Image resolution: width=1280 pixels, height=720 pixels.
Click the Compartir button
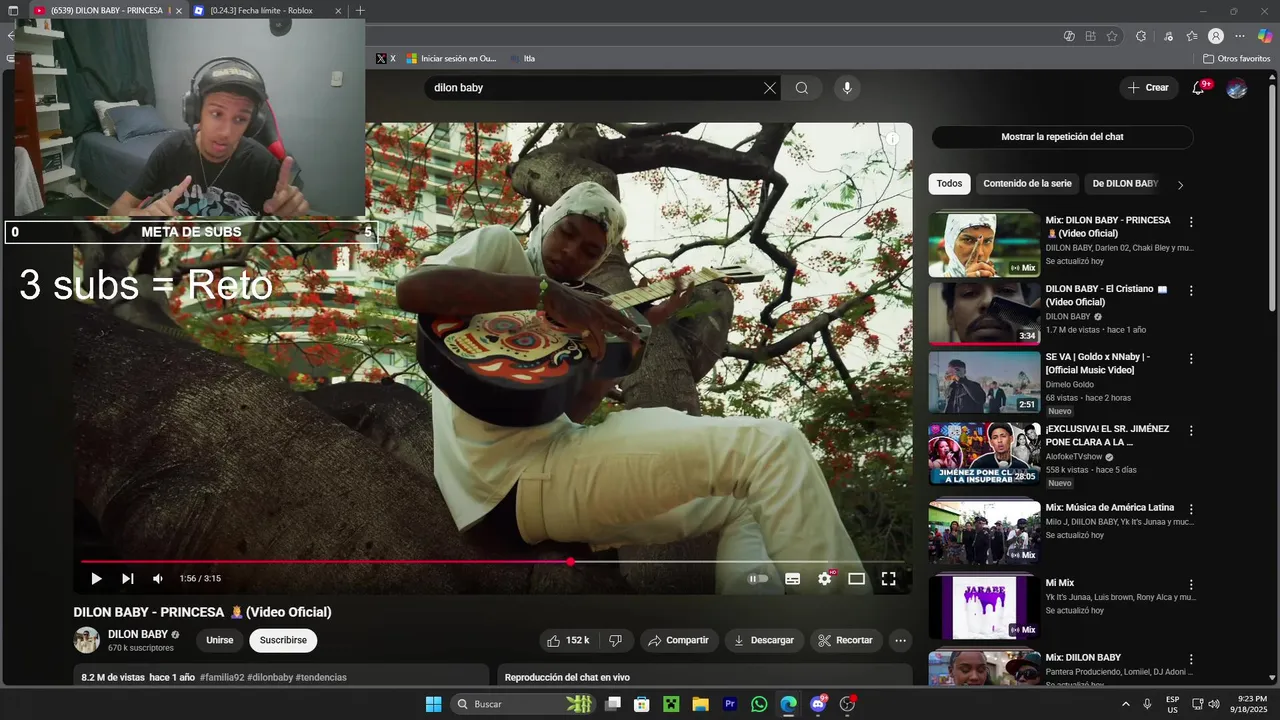click(x=679, y=640)
